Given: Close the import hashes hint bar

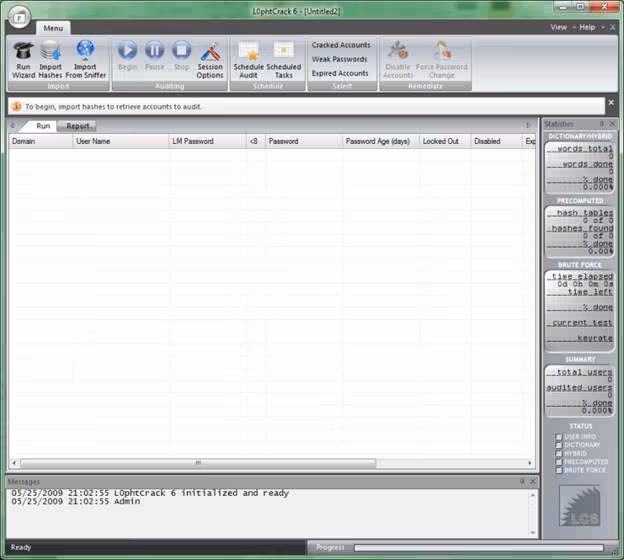Looking at the screenshot, I should (x=611, y=103).
